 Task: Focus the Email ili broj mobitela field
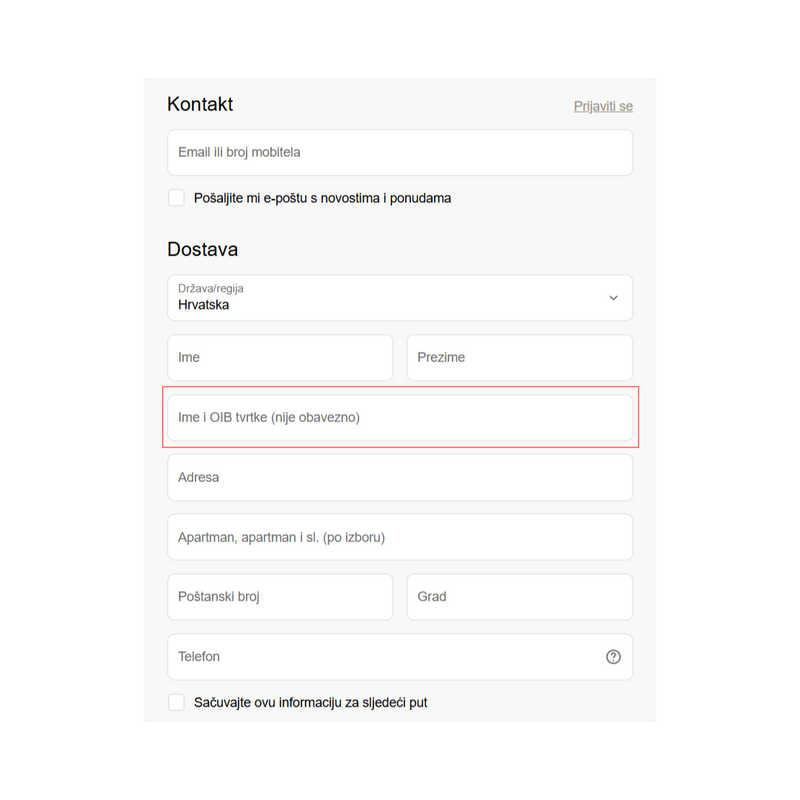(x=400, y=153)
